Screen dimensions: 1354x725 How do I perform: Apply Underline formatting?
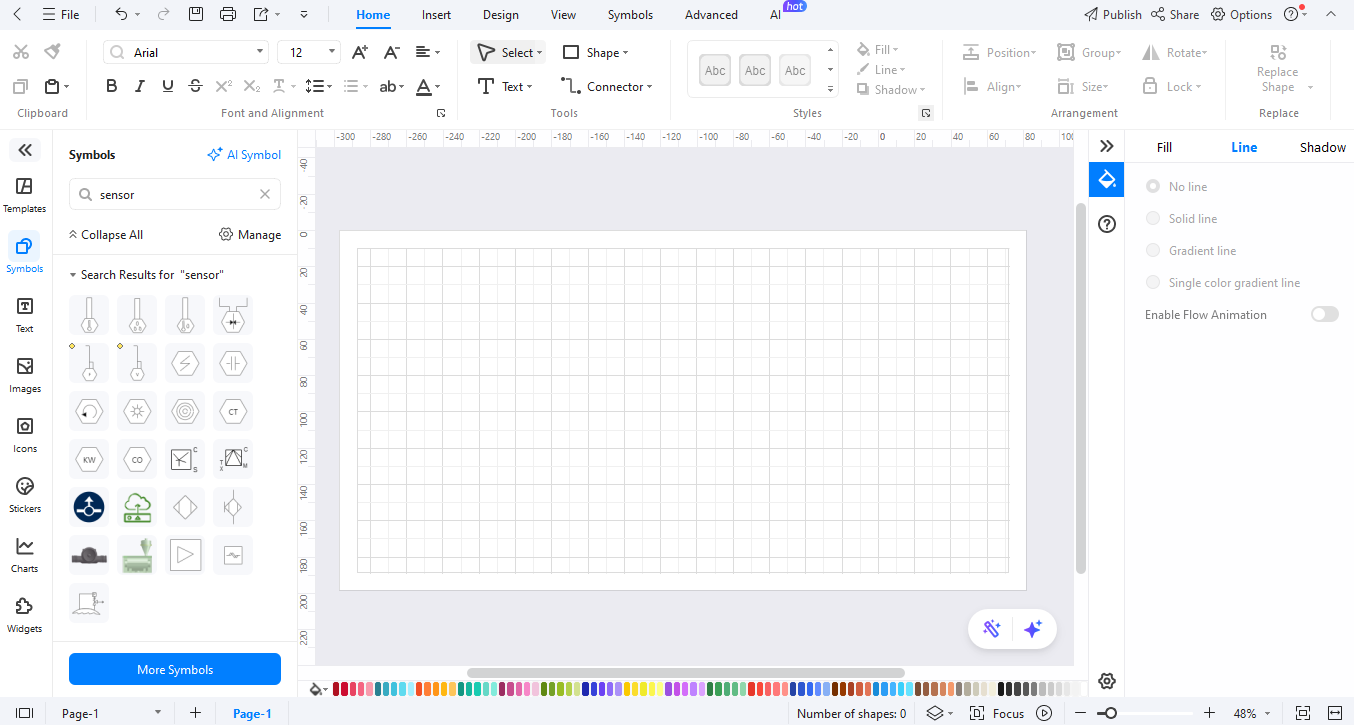point(167,86)
